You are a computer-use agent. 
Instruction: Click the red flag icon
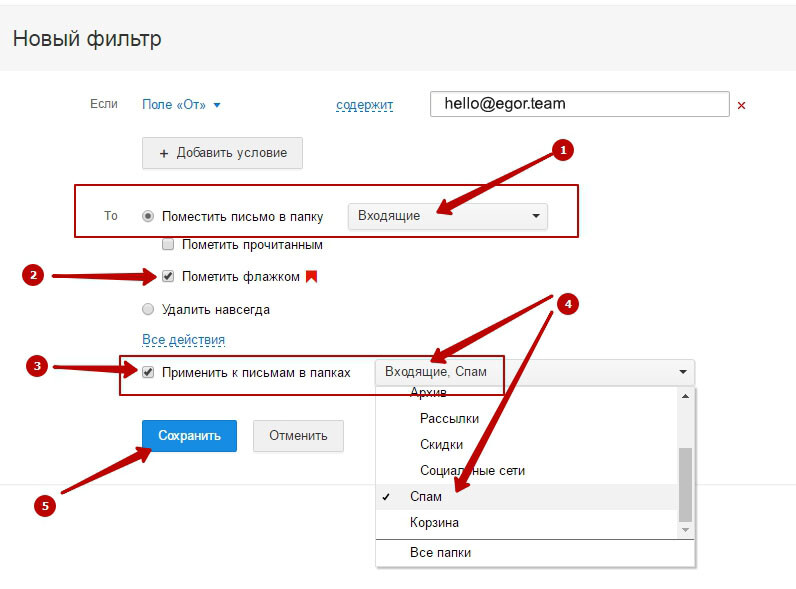coord(312,276)
